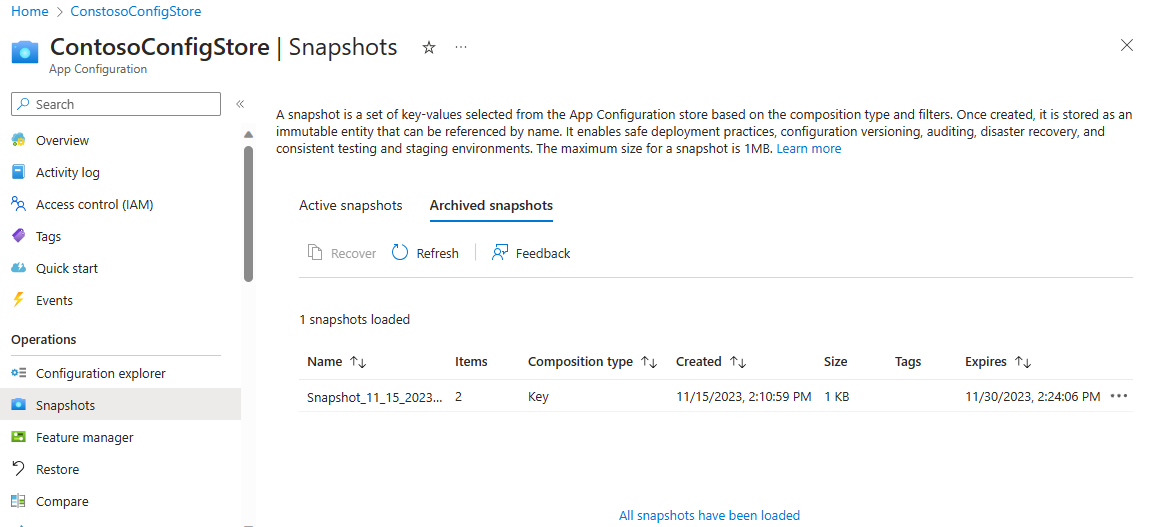
Task: Click the sidebar vertical scrollbar thumb
Action: (x=249, y=213)
